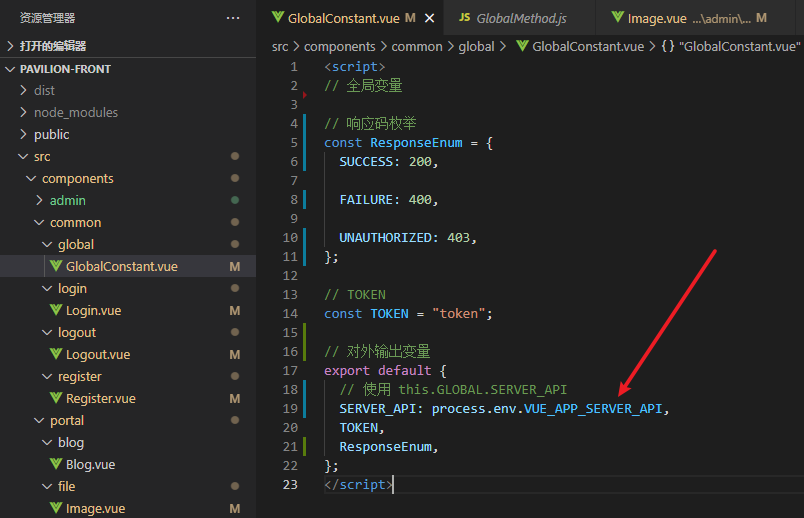Click the comment // 全局变量
This screenshot has height=518, width=804.
363,86
